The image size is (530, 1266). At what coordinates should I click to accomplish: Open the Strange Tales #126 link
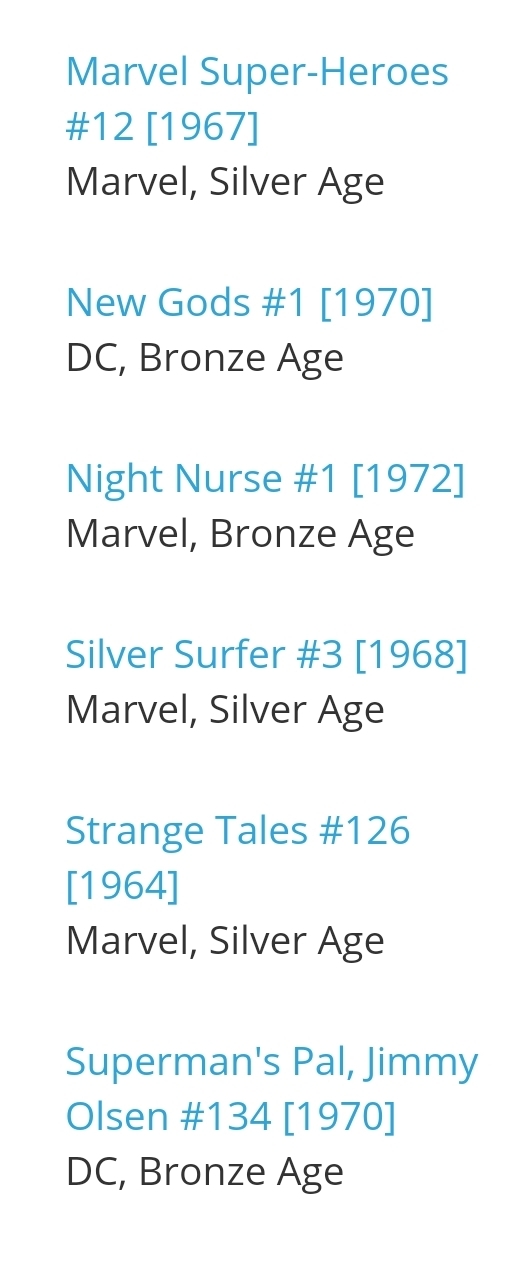(x=238, y=857)
